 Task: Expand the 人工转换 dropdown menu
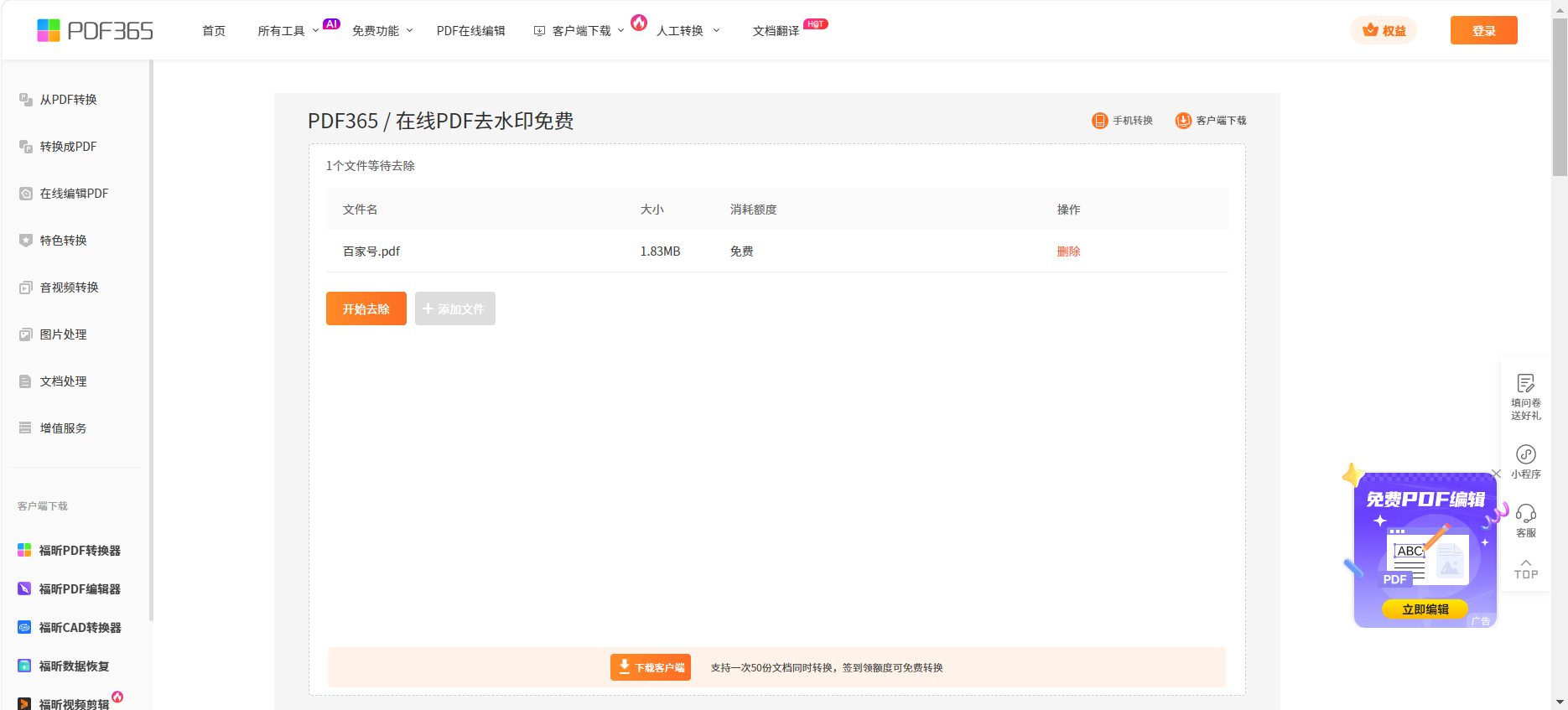(688, 31)
